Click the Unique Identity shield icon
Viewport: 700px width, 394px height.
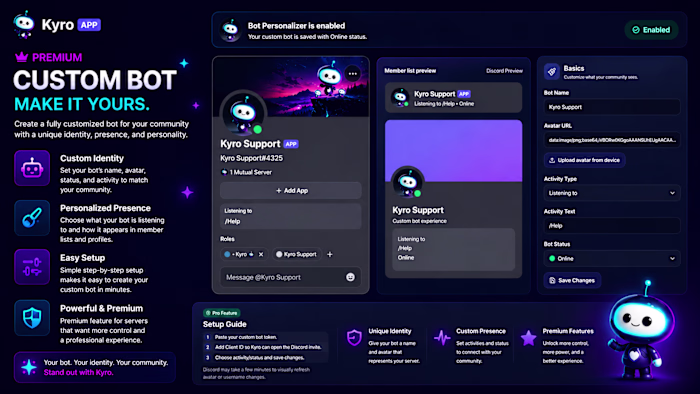354,338
